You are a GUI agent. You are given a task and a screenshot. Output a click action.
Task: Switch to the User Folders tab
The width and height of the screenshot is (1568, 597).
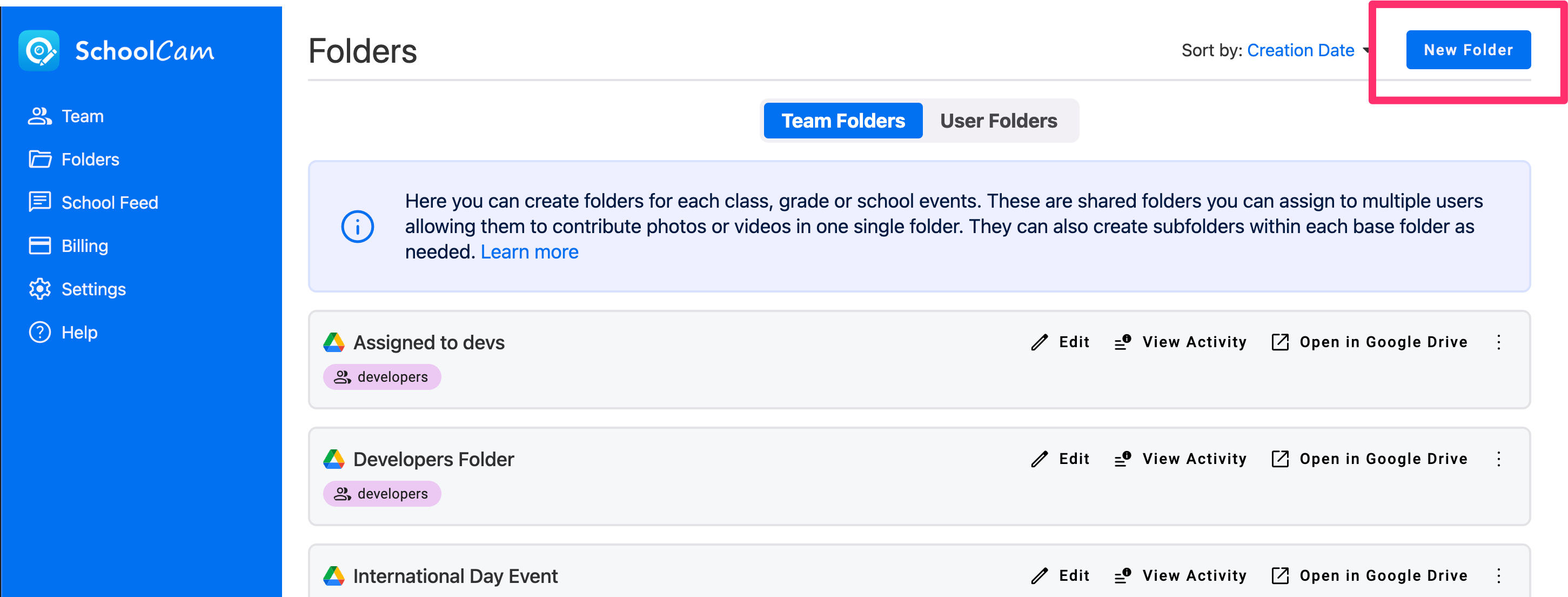pos(999,121)
